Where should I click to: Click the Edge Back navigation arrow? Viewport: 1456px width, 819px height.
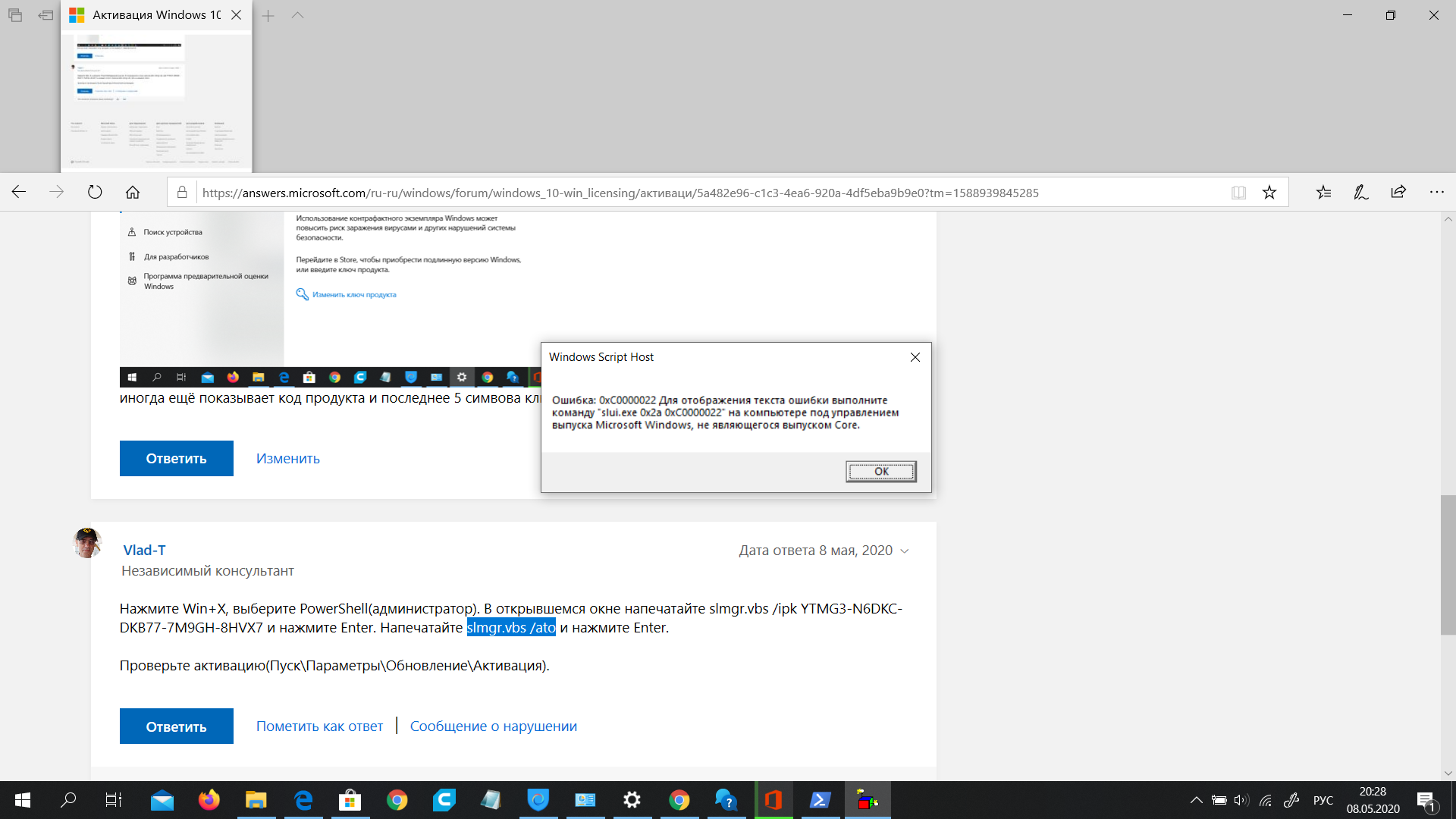coord(19,192)
